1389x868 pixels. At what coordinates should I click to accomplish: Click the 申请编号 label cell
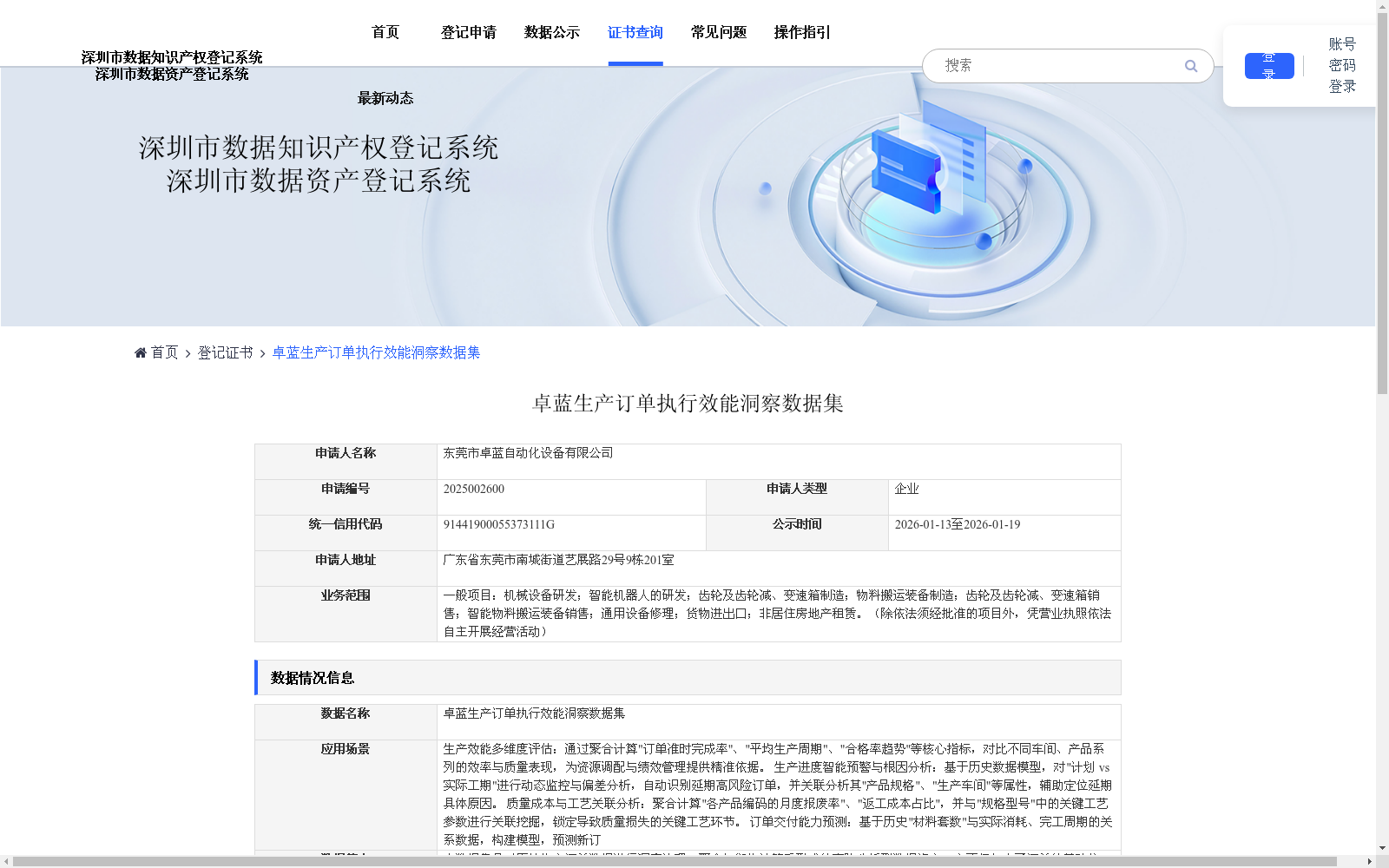(346, 497)
